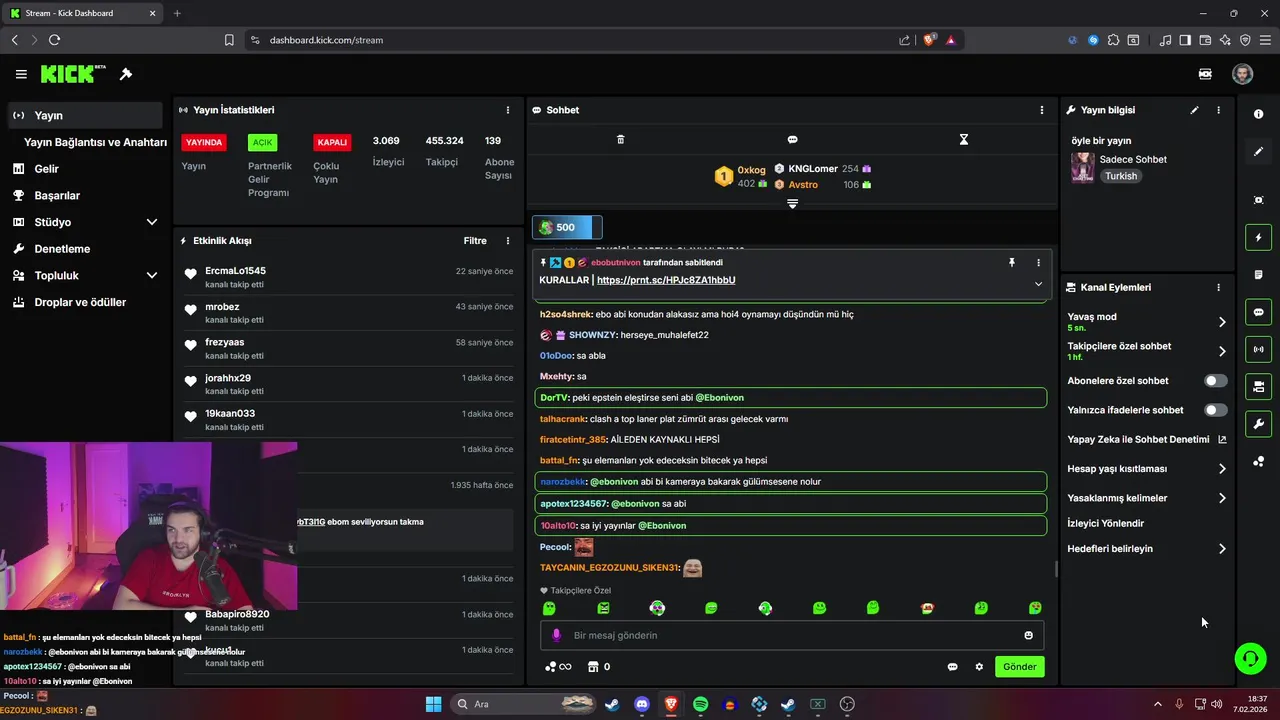Image resolution: width=1280 pixels, height=720 pixels.
Task: Click the green Gönder button
Action: coord(1020,667)
